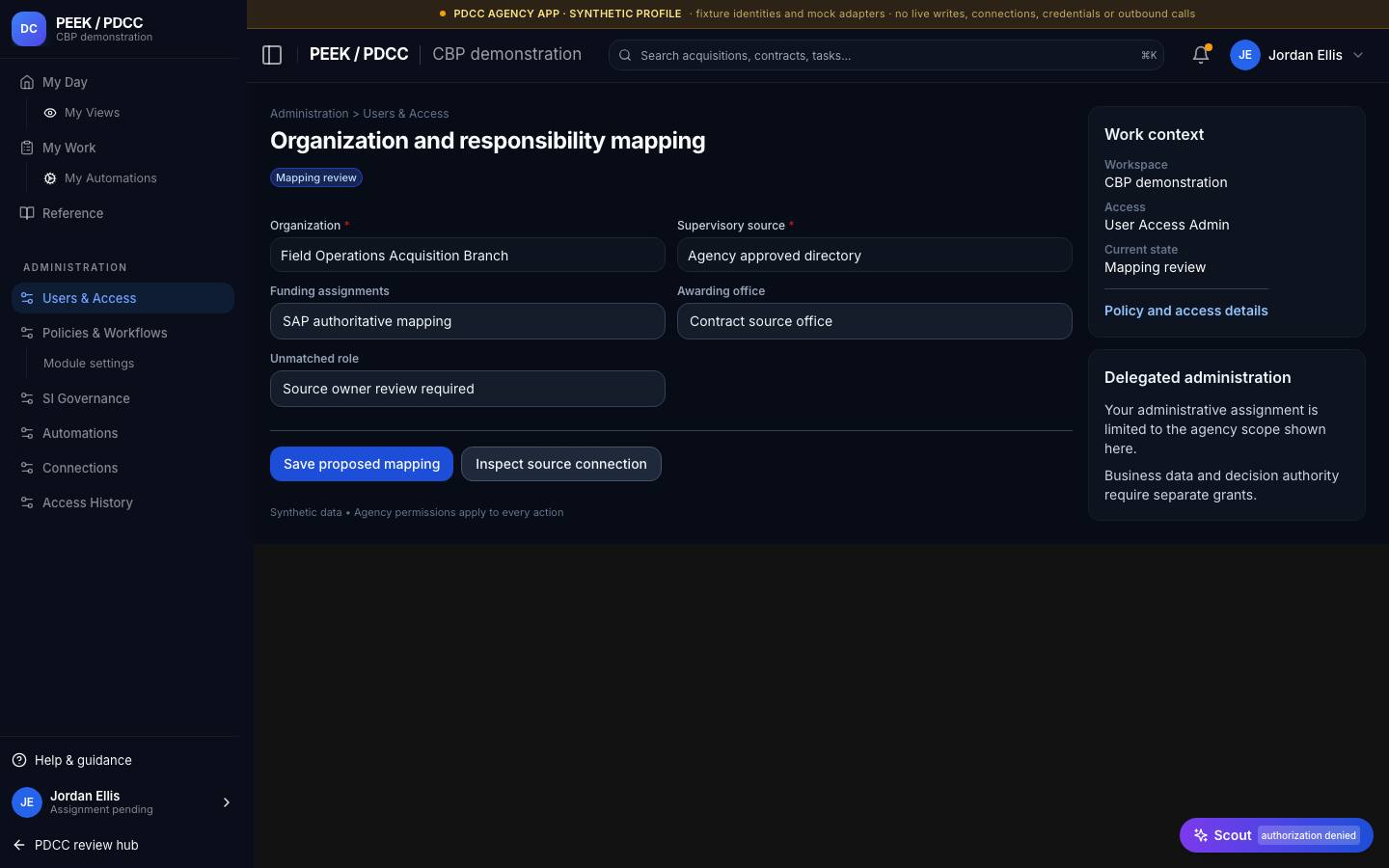Select Module settings sub-item
Viewport: 1389px width, 868px height.
[89, 364]
